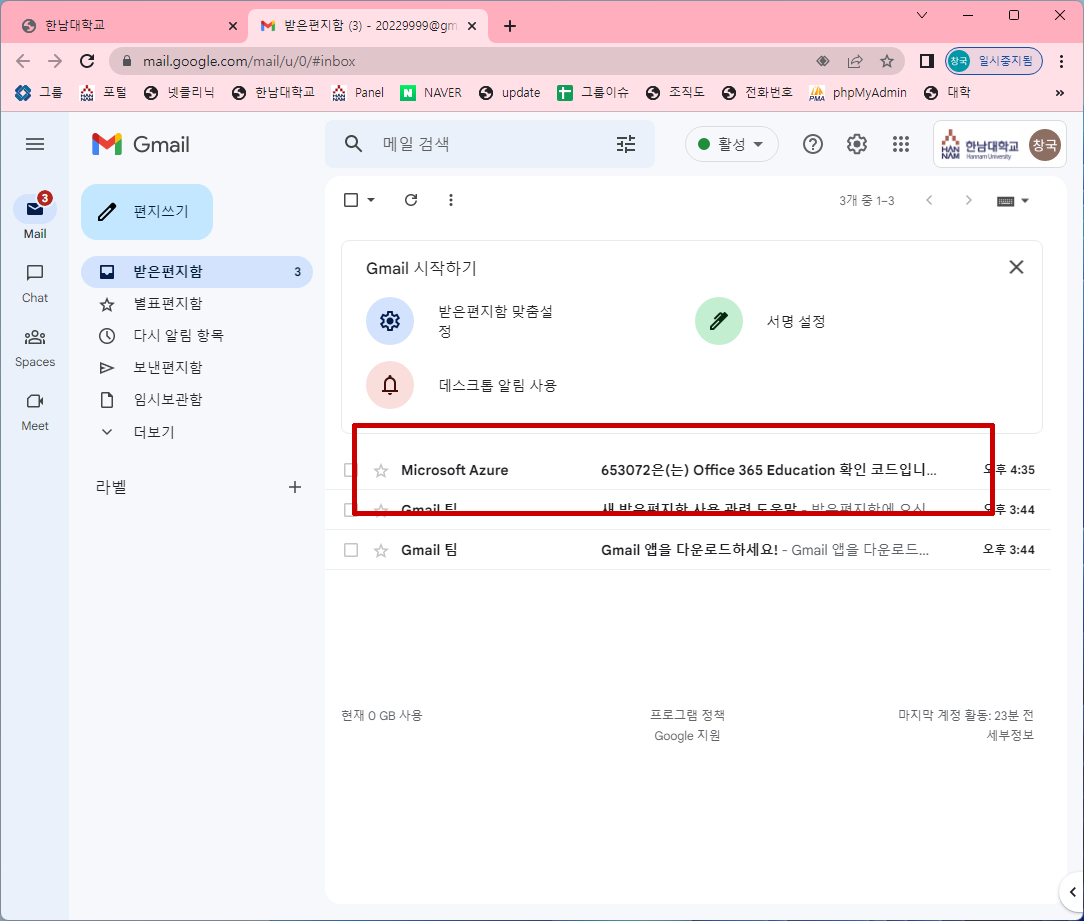Close the Gmail 시작하기 panel

click(x=1016, y=267)
